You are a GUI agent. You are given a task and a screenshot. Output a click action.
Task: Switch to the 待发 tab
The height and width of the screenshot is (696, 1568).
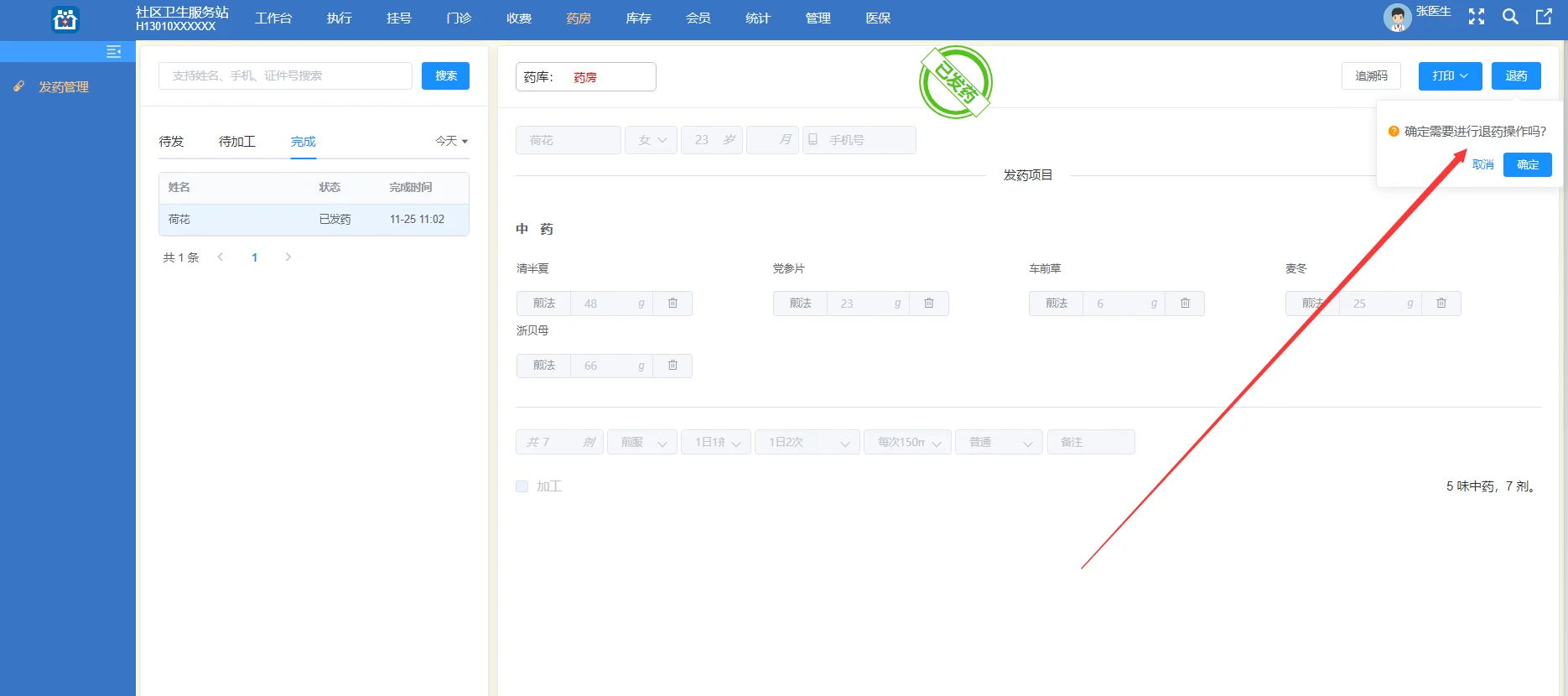[171, 141]
